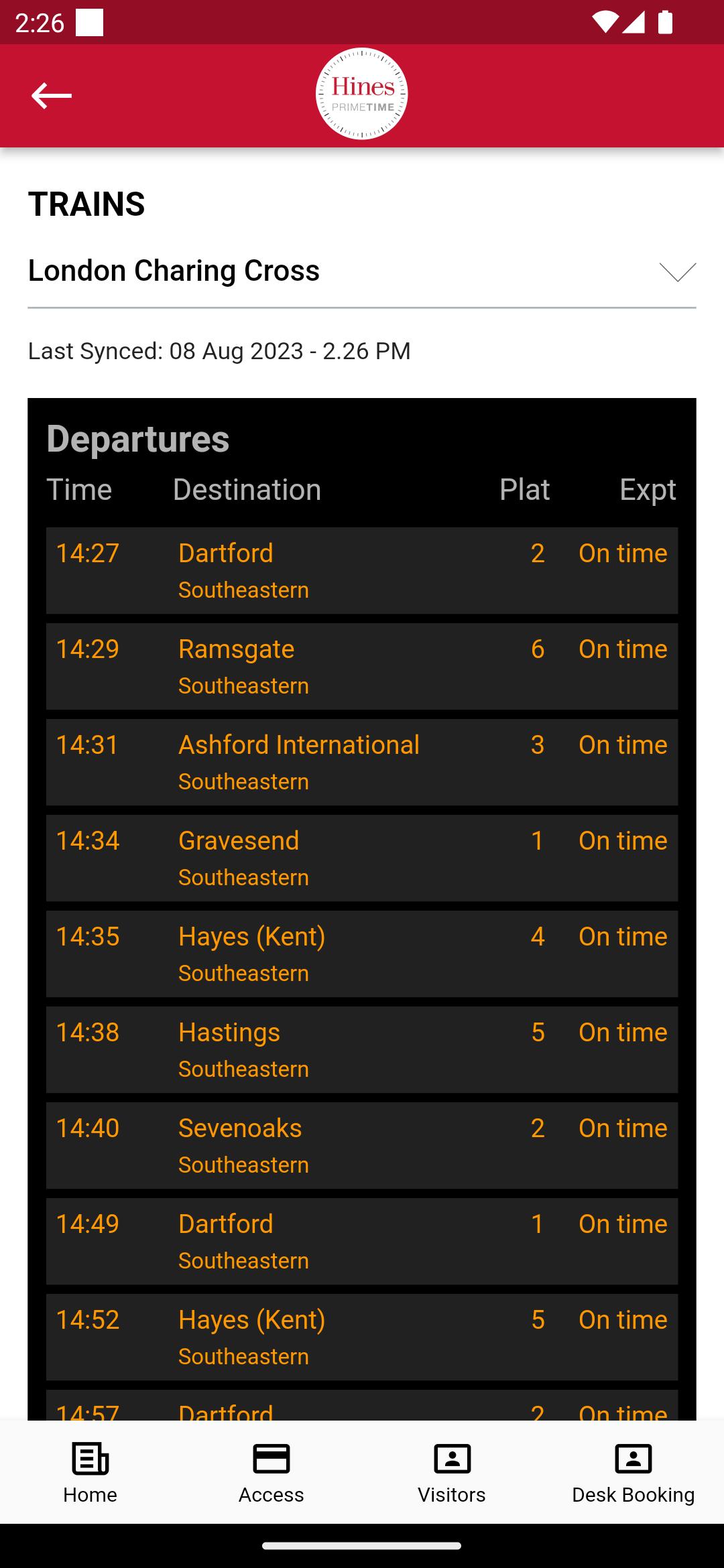The image size is (724, 1568).
Task: Select the 14:52 Hayes (Kent) departure
Action: pos(362,1337)
